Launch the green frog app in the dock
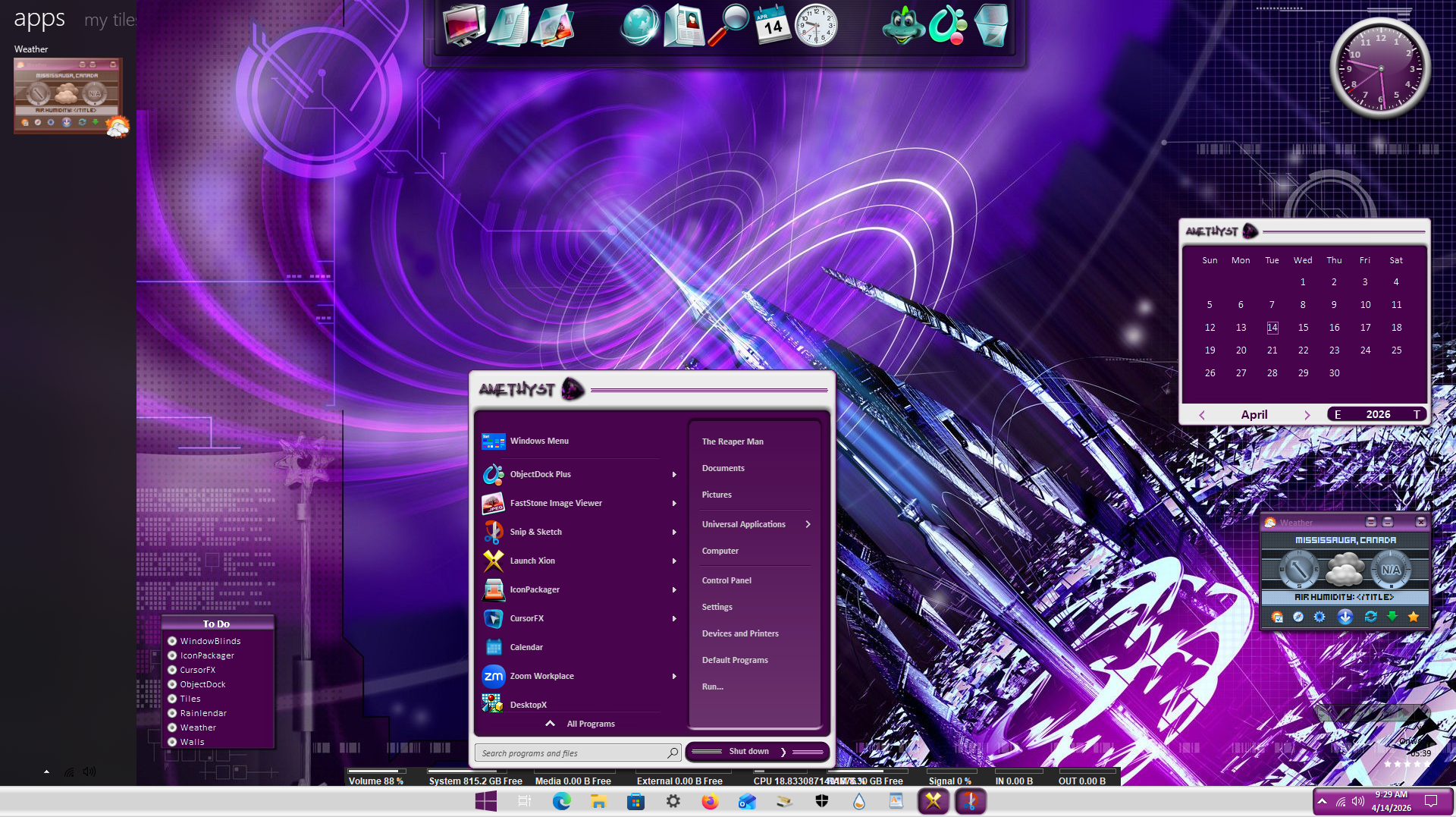The width and height of the screenshot is (1456, 817). (902, 26)
